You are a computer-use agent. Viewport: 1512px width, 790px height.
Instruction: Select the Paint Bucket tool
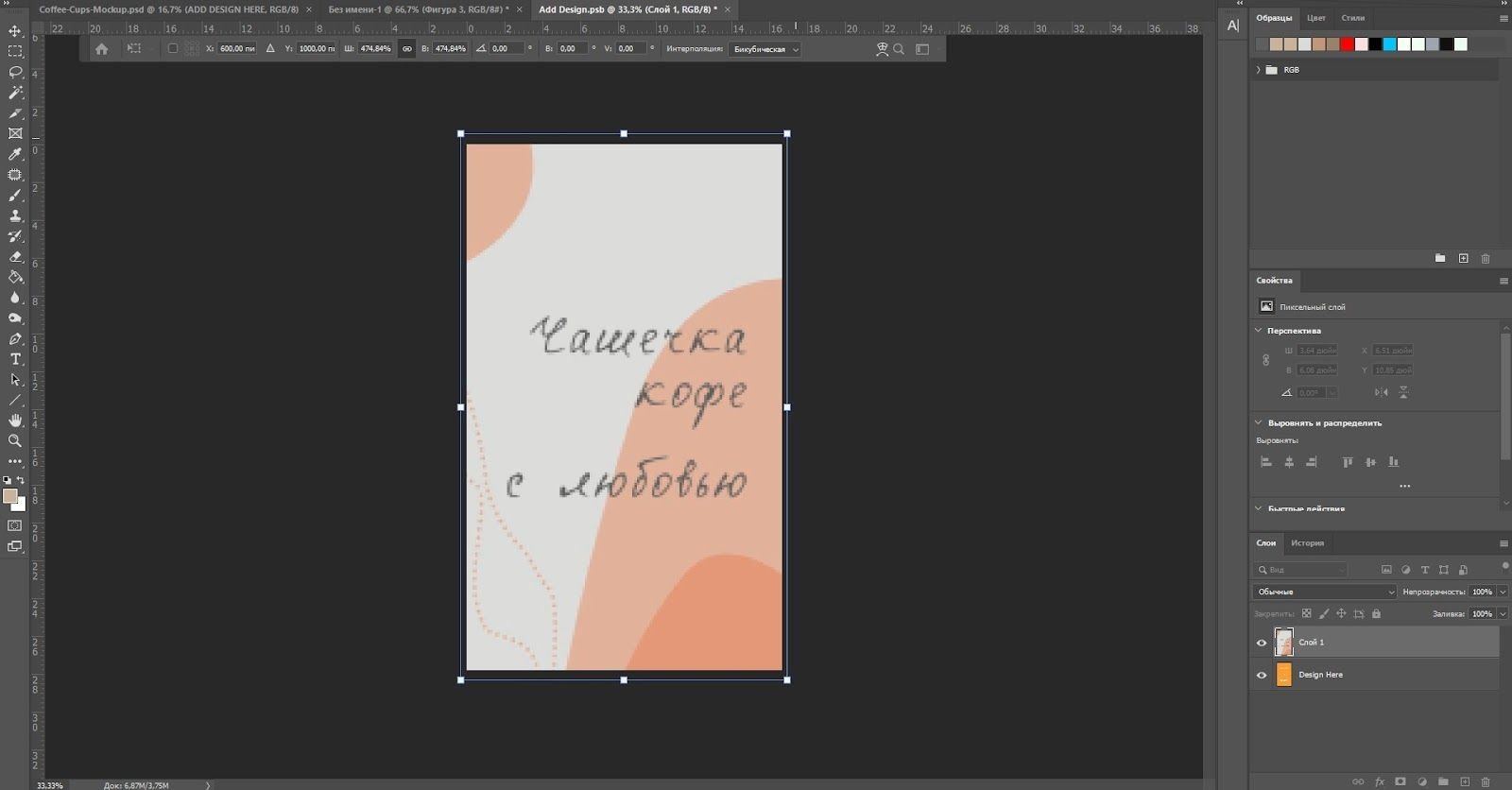pos(15,277)
